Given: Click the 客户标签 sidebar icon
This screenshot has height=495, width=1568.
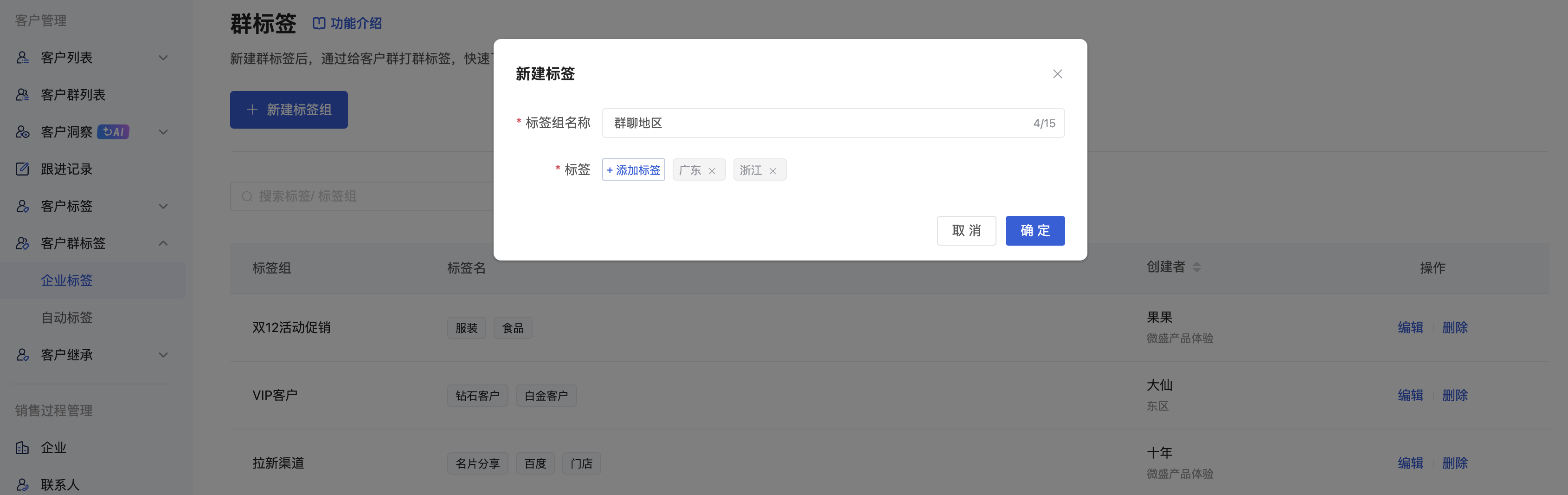Looking at the screenshot, I should pos(23,206).
